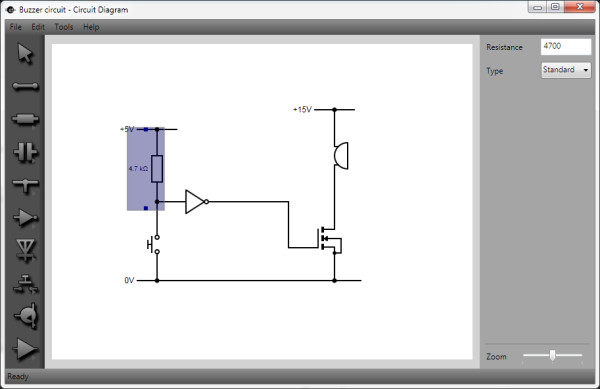This screenshot has height=389, width=600.
Task: Select the rail tool
Action: pyautogui.click(x=25, y=185)
